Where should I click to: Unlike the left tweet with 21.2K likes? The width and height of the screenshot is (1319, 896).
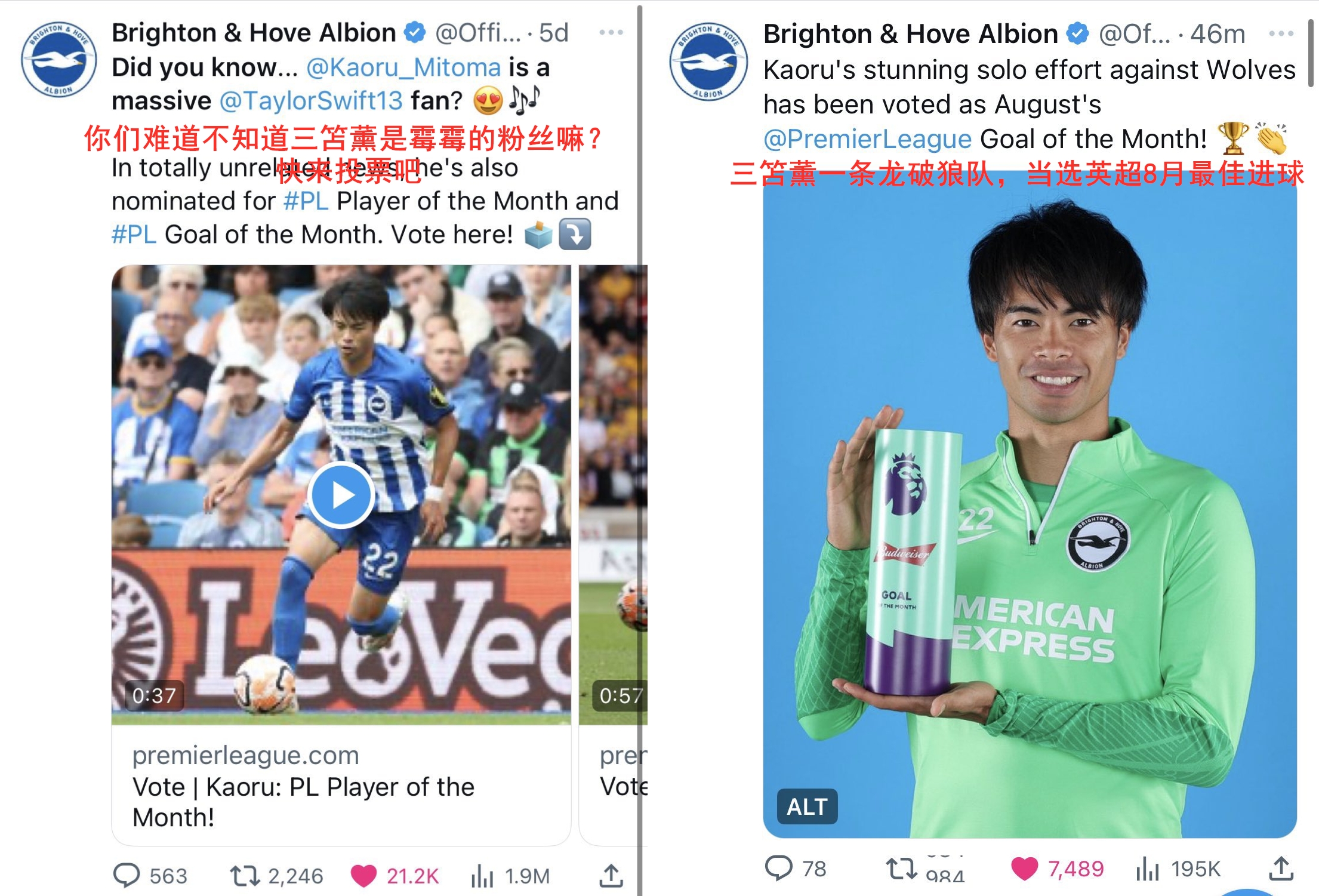(x=363, y=876)
